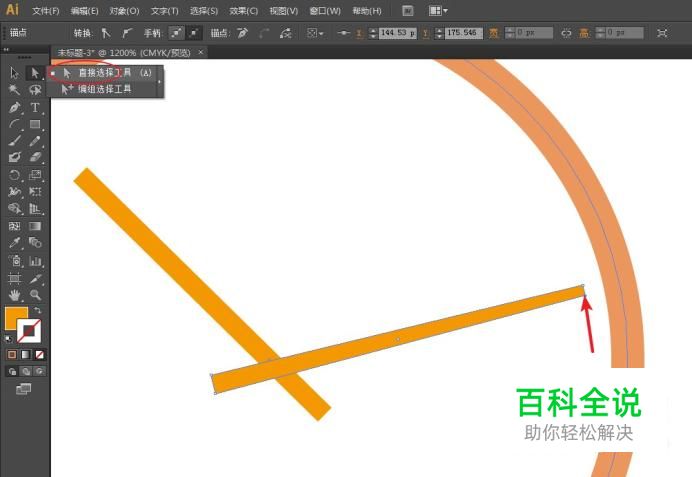Screen dimensions: 692x477
Task: Click the X coordinate field showing 144.53
Action: coord(398,33)
